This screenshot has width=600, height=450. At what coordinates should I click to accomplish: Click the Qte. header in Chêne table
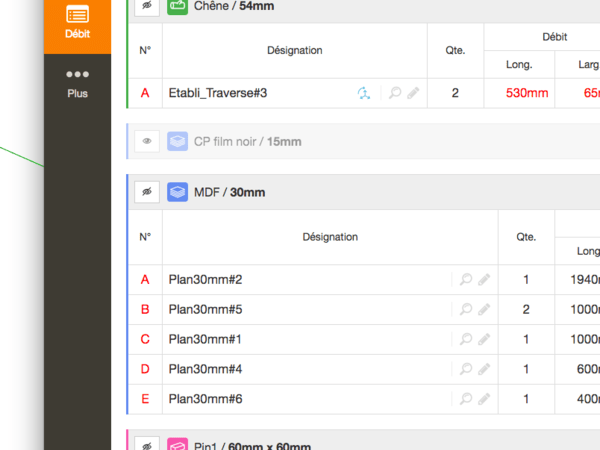(x=455, y=50)
